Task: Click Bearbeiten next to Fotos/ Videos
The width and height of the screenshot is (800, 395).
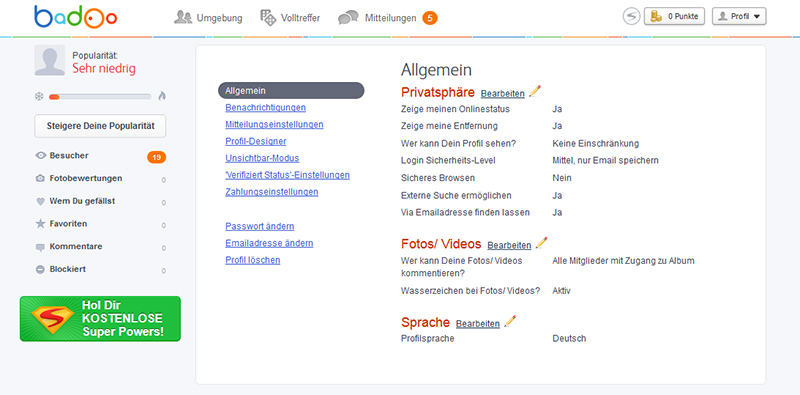Action: click(509, 245)
